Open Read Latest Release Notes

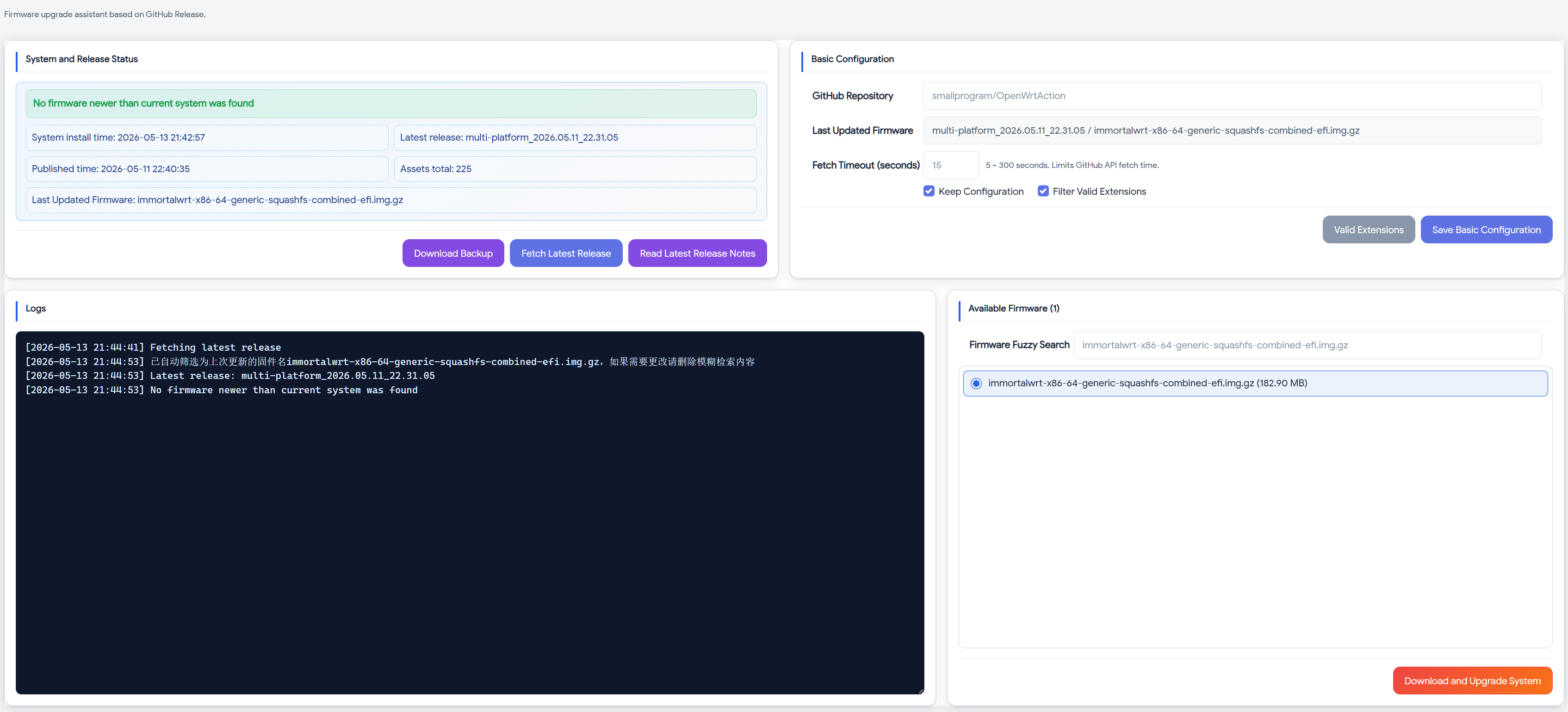pyautogui.click(x=697, y=253)
